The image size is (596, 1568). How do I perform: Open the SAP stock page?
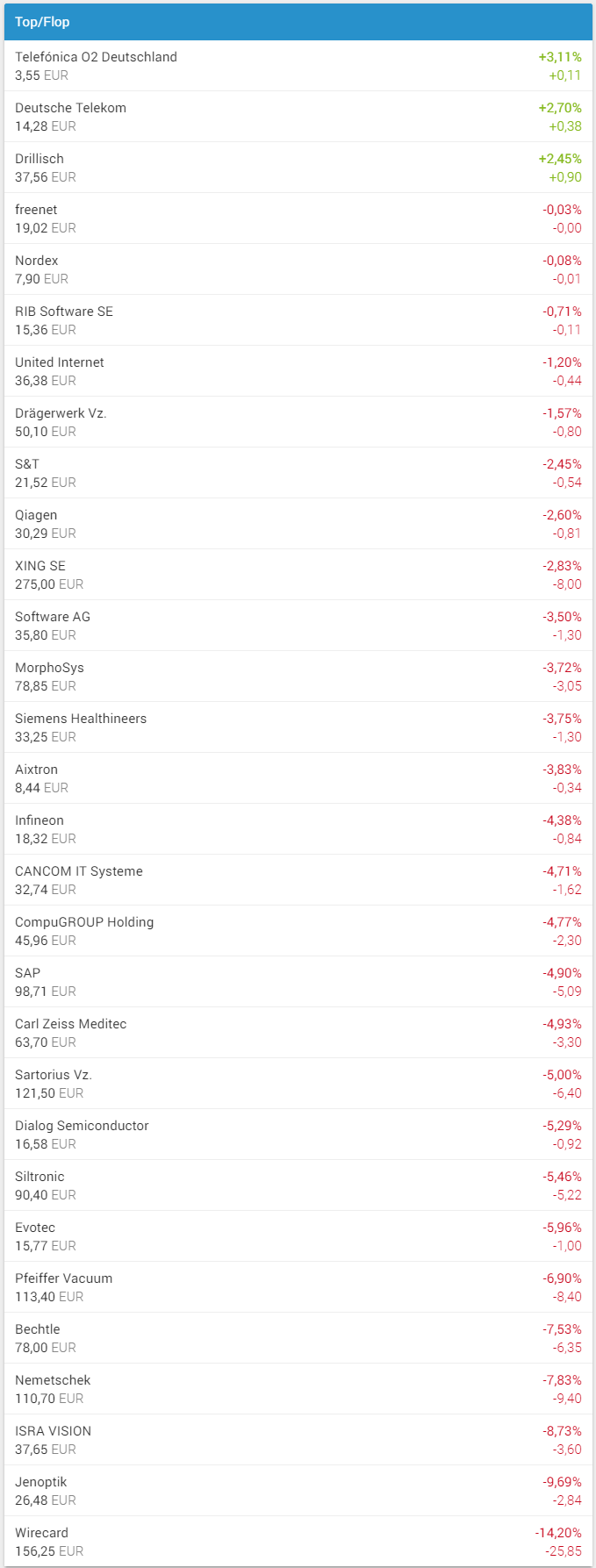tap(28, 973)
